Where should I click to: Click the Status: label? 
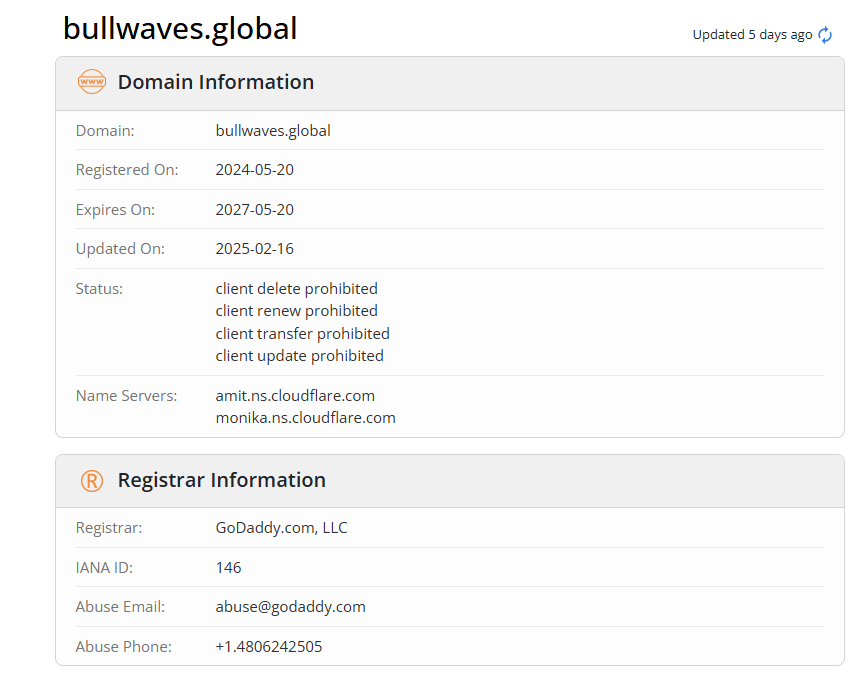click(x=99, y=289)
